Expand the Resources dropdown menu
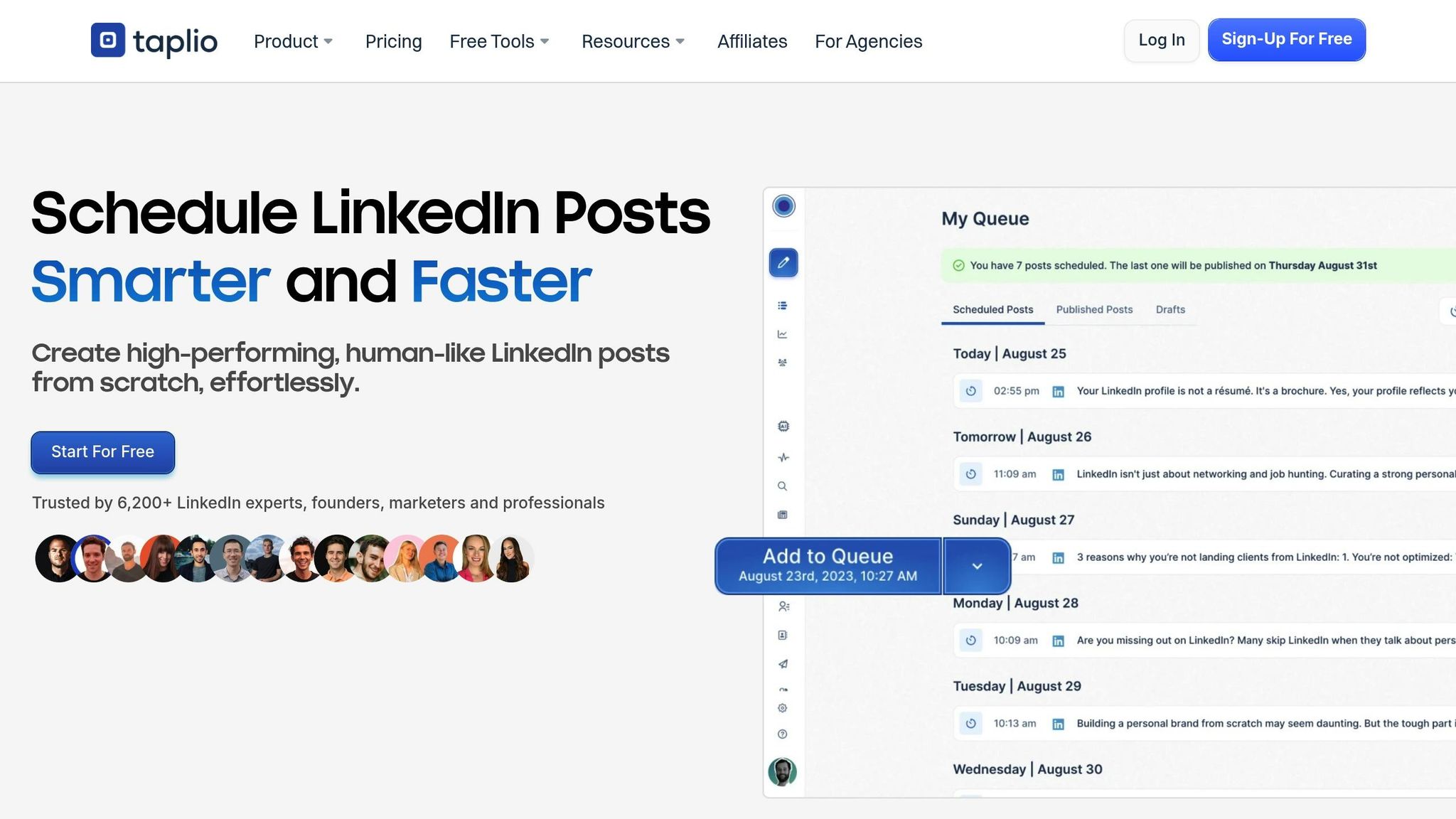 click(633, 41)
